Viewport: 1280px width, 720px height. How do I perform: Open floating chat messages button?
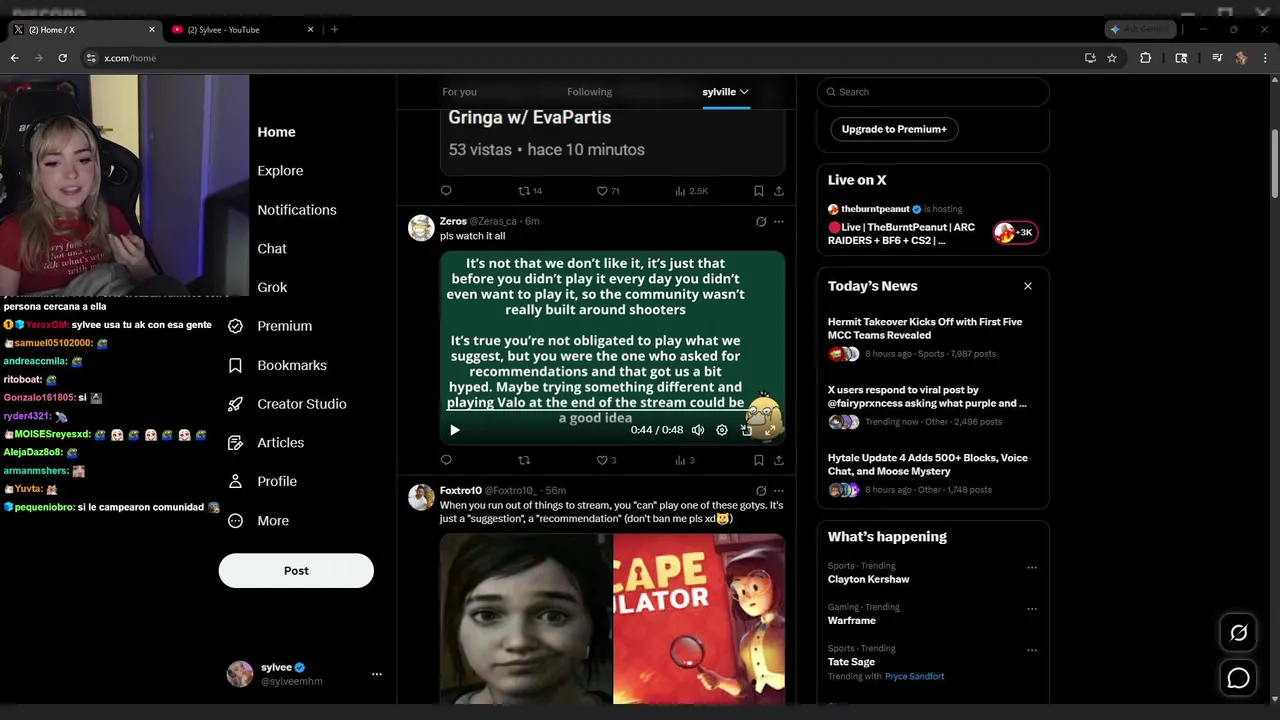coord(1238,679)
